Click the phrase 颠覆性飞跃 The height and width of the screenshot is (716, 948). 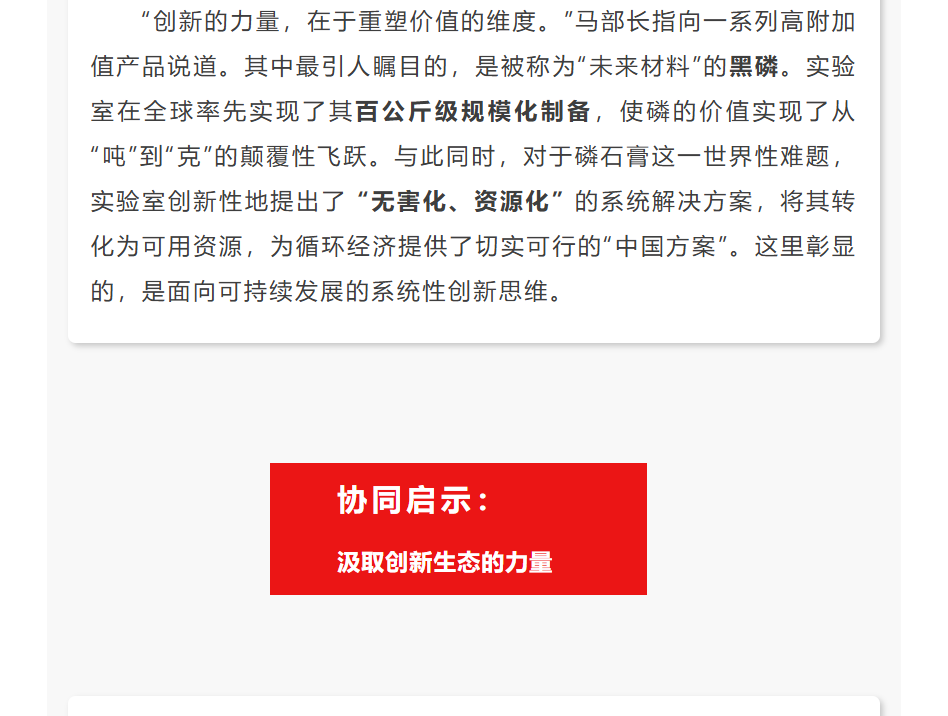304,157
